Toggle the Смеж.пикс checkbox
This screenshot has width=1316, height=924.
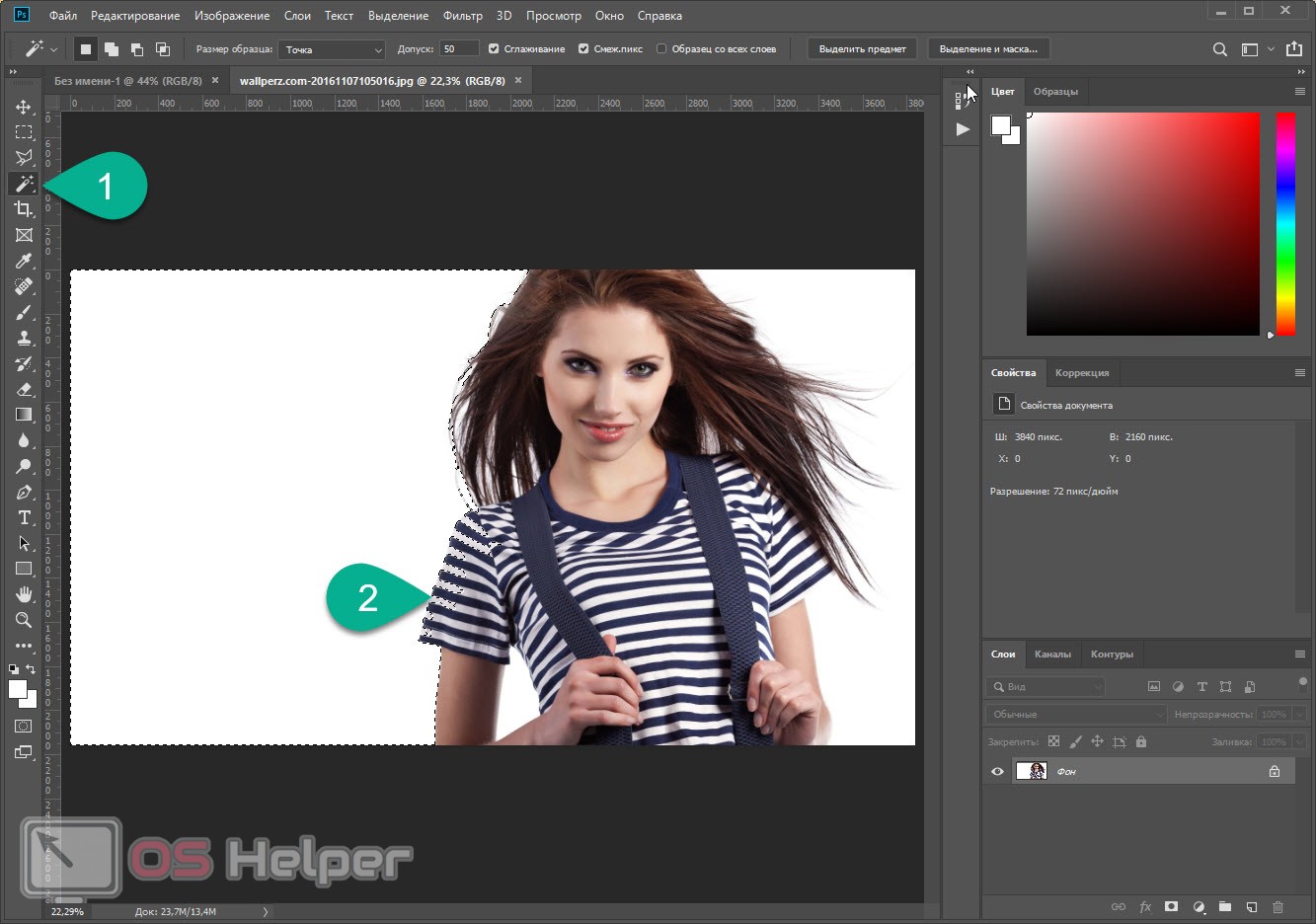(x=583, y=48)
